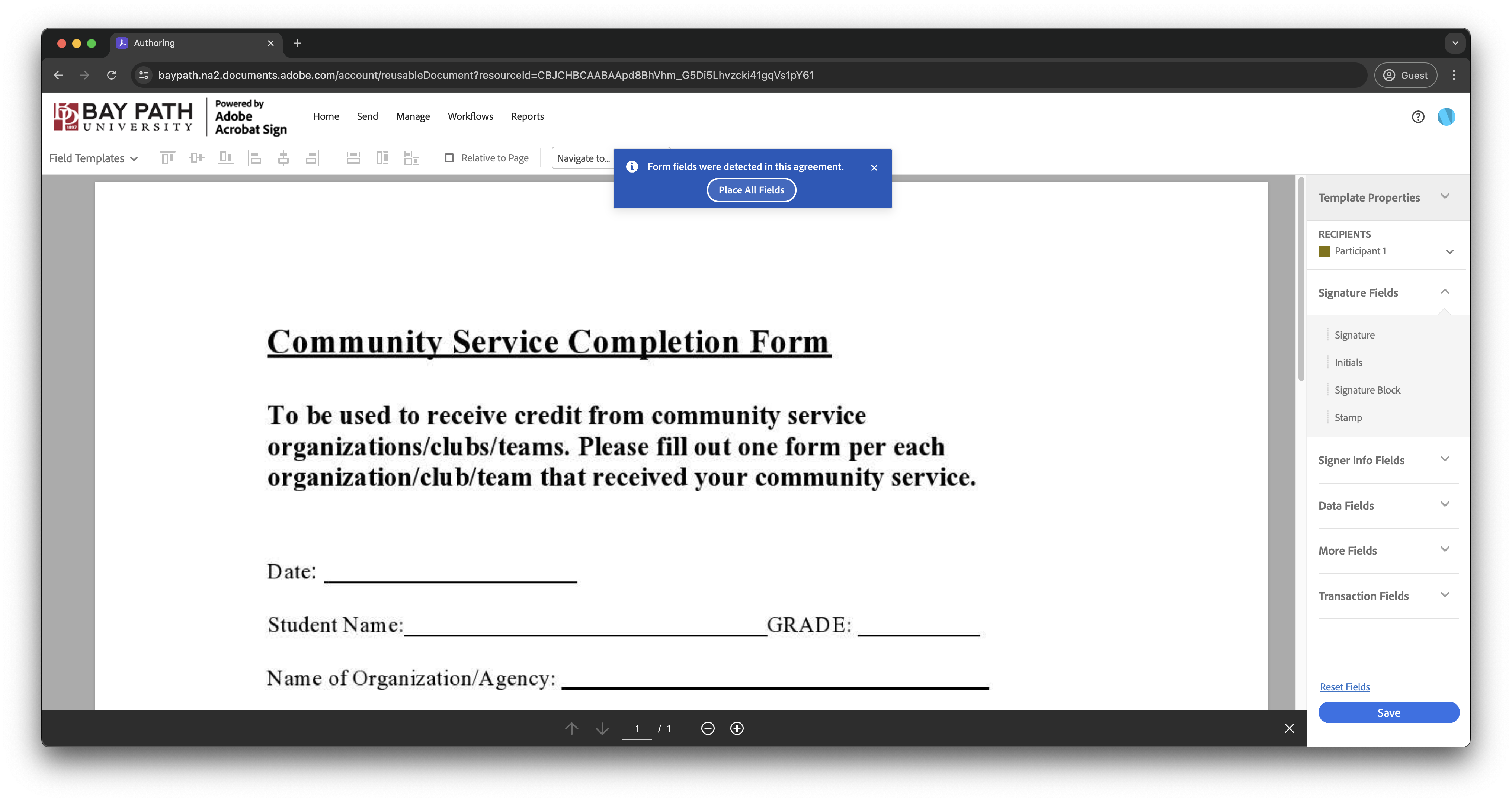Viewport: 1512px width, 802px height.
Task: Open the Field Templates dropdown
Action: pos(93,158)
